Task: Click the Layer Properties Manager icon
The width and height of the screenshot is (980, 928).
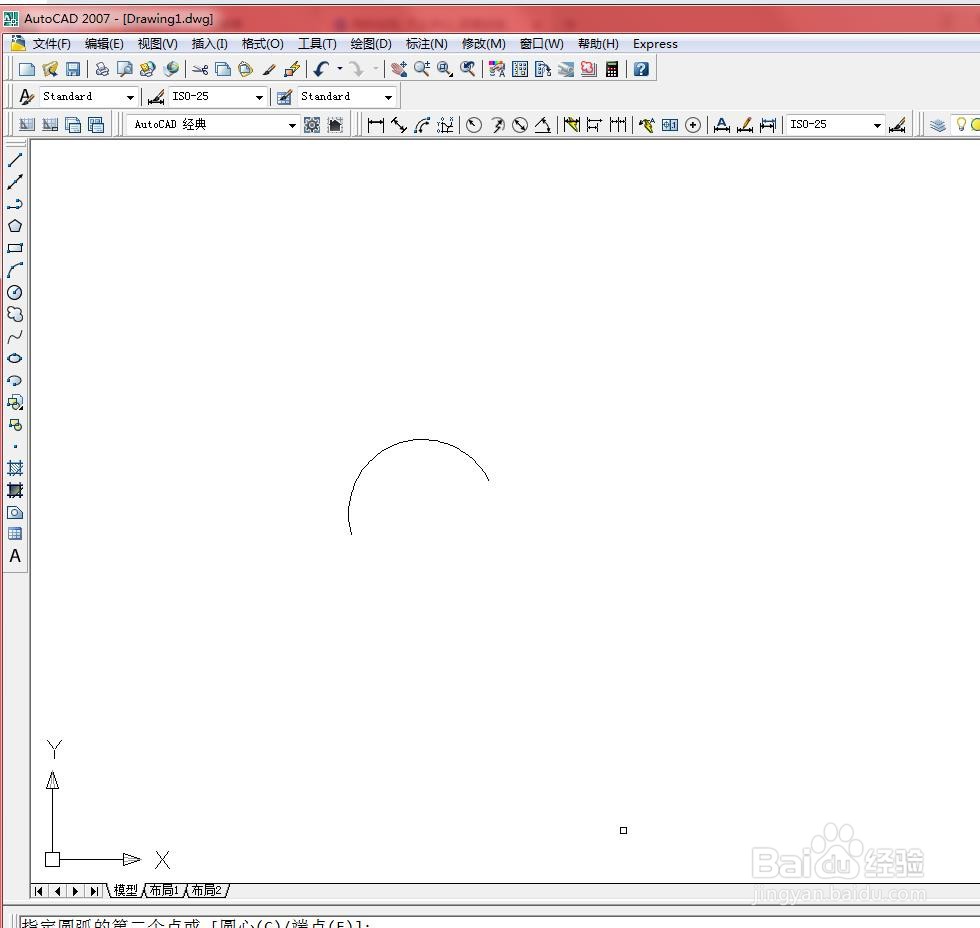Action: click(938, 124)
